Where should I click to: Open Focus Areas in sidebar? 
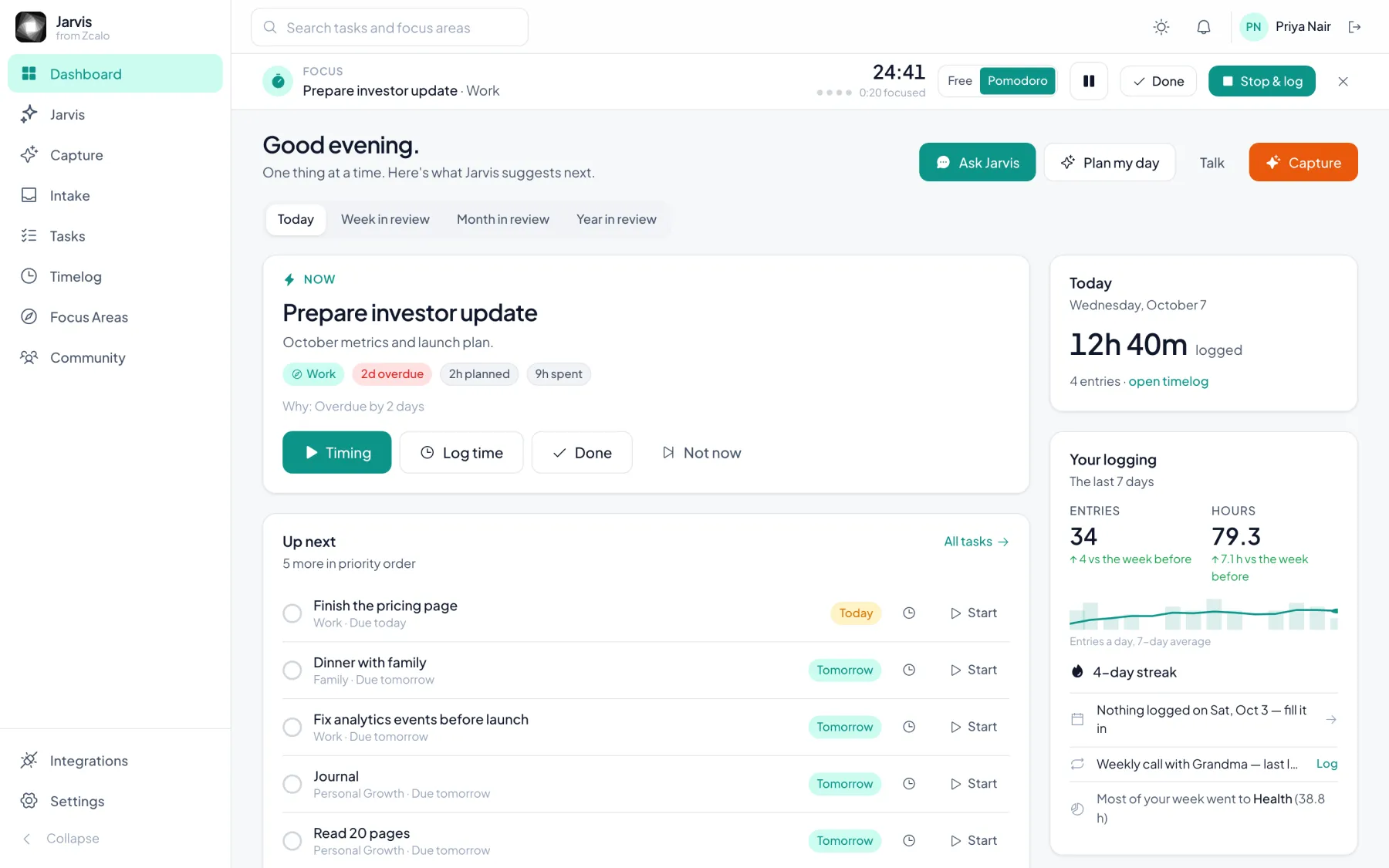click(115, 317)
